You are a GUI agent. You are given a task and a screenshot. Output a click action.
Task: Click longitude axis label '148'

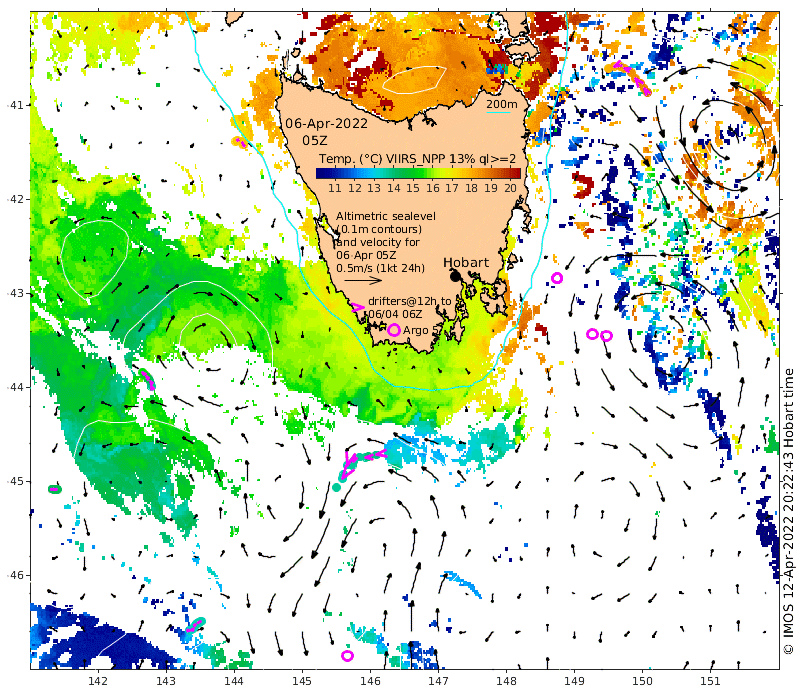coord(506,681)
